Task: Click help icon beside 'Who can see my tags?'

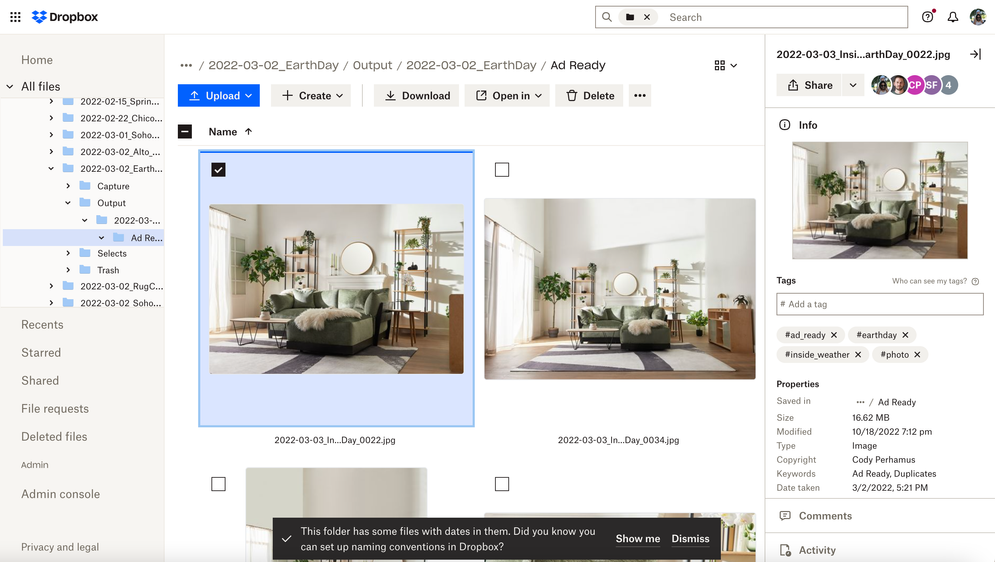Action: [x=975, y=281]
